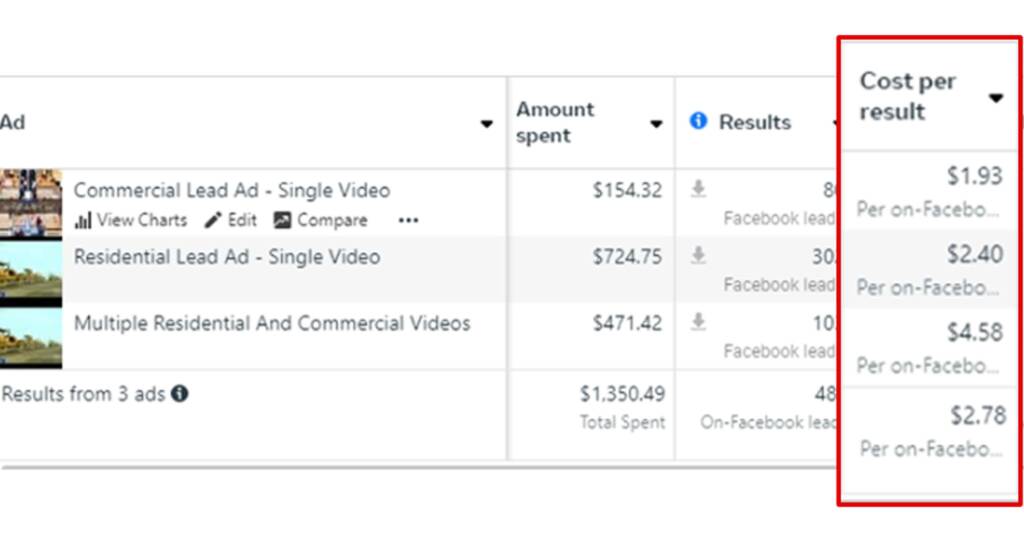Click the Results column header
The height and width of the screenshot is (542, 1024).
coord(755,122)
